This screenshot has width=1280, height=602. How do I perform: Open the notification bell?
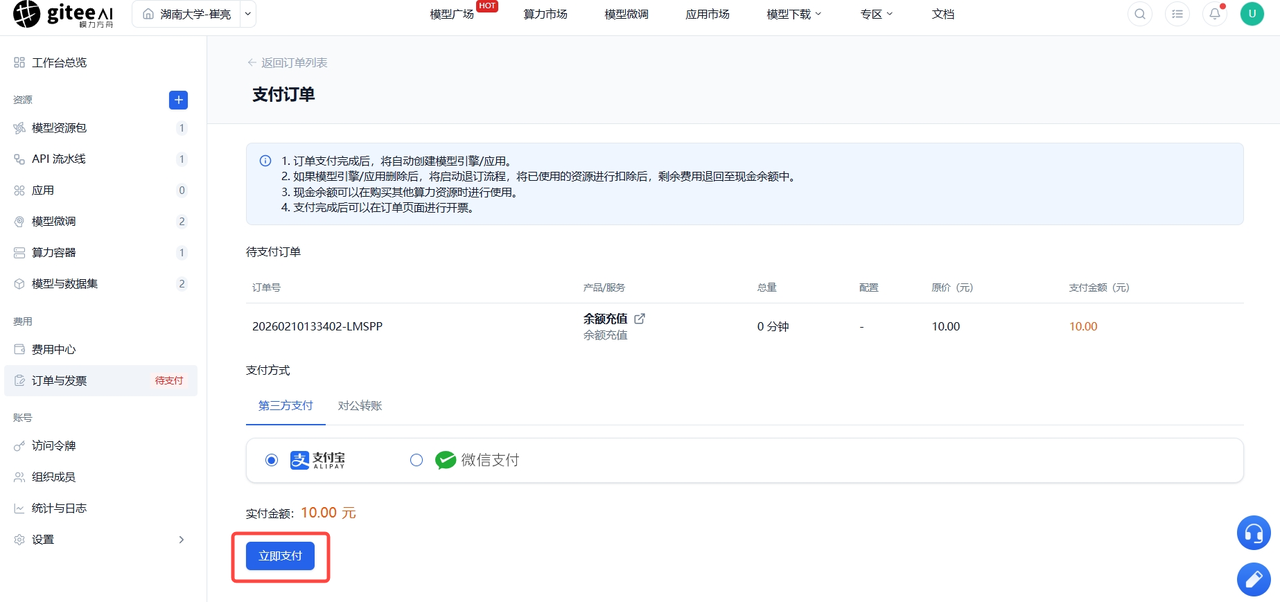[x=1215, y=14]
